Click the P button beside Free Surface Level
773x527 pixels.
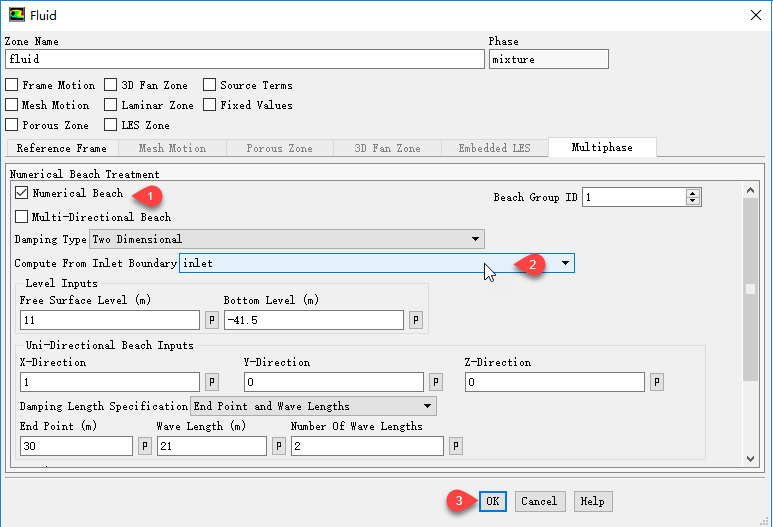(212, 320)
